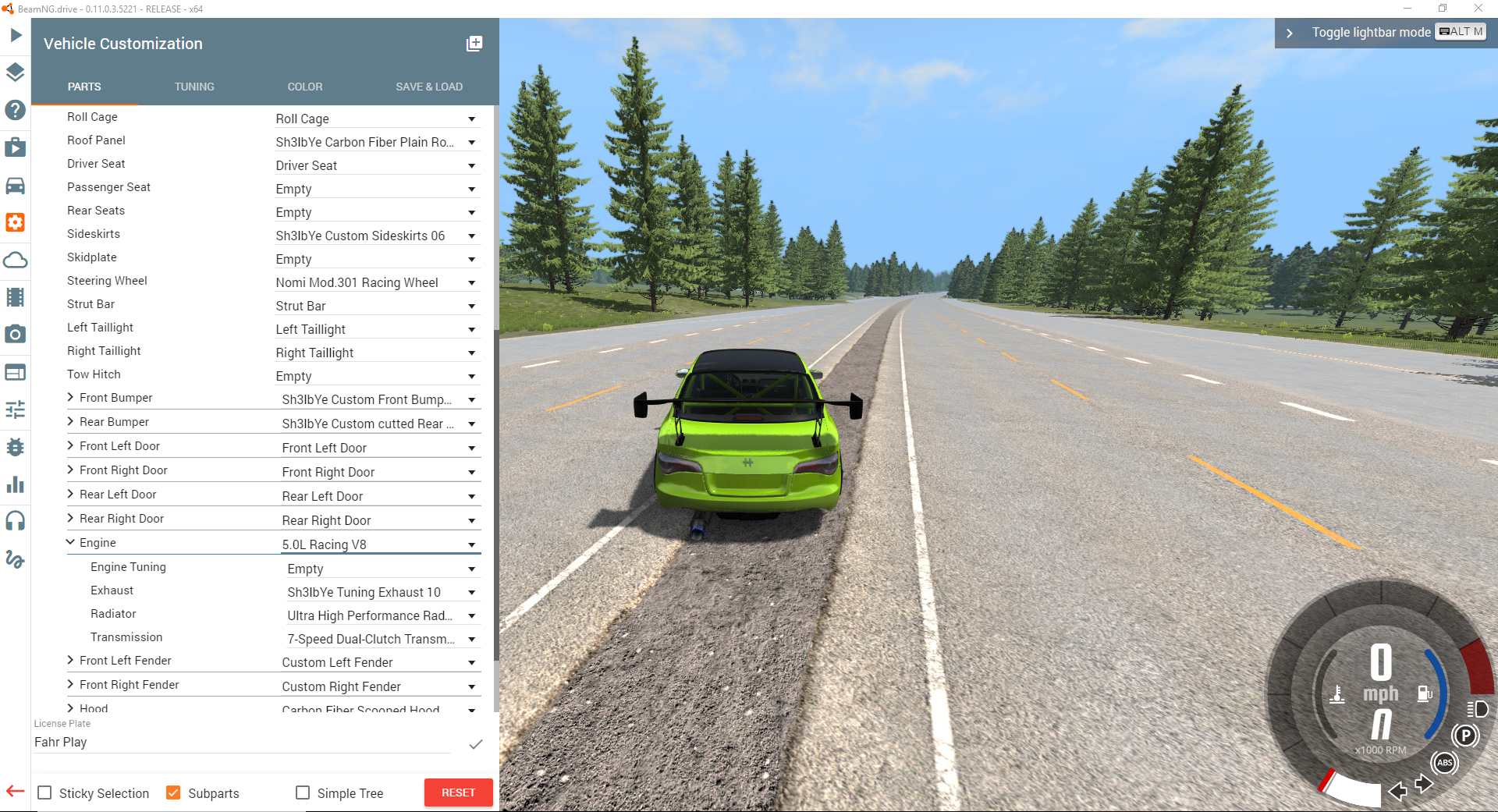Enable the Sticky Selection checkbox

click(45, 792)
